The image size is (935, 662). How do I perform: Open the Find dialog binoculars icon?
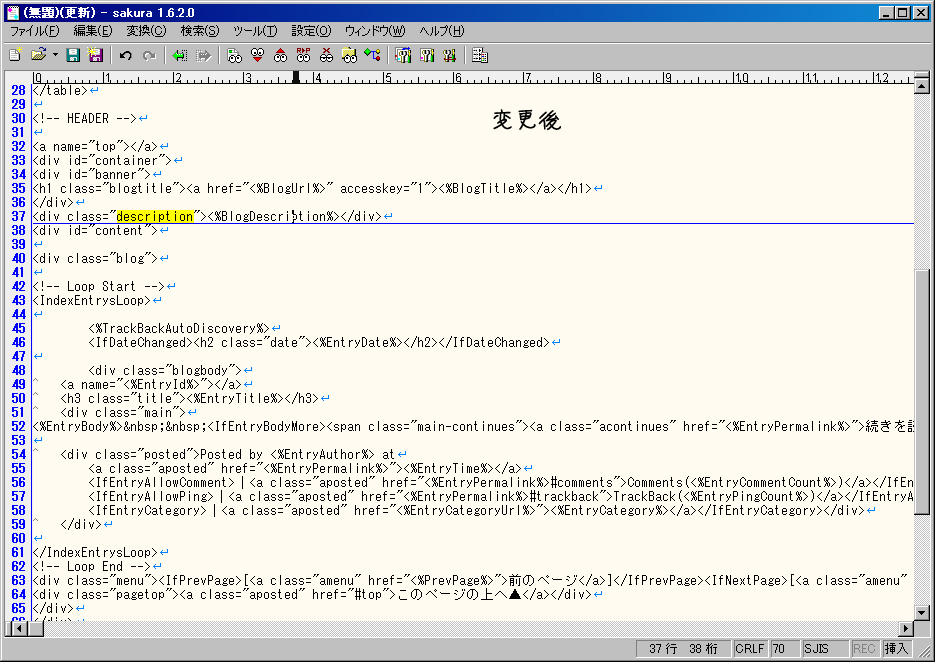click(234, 55)
